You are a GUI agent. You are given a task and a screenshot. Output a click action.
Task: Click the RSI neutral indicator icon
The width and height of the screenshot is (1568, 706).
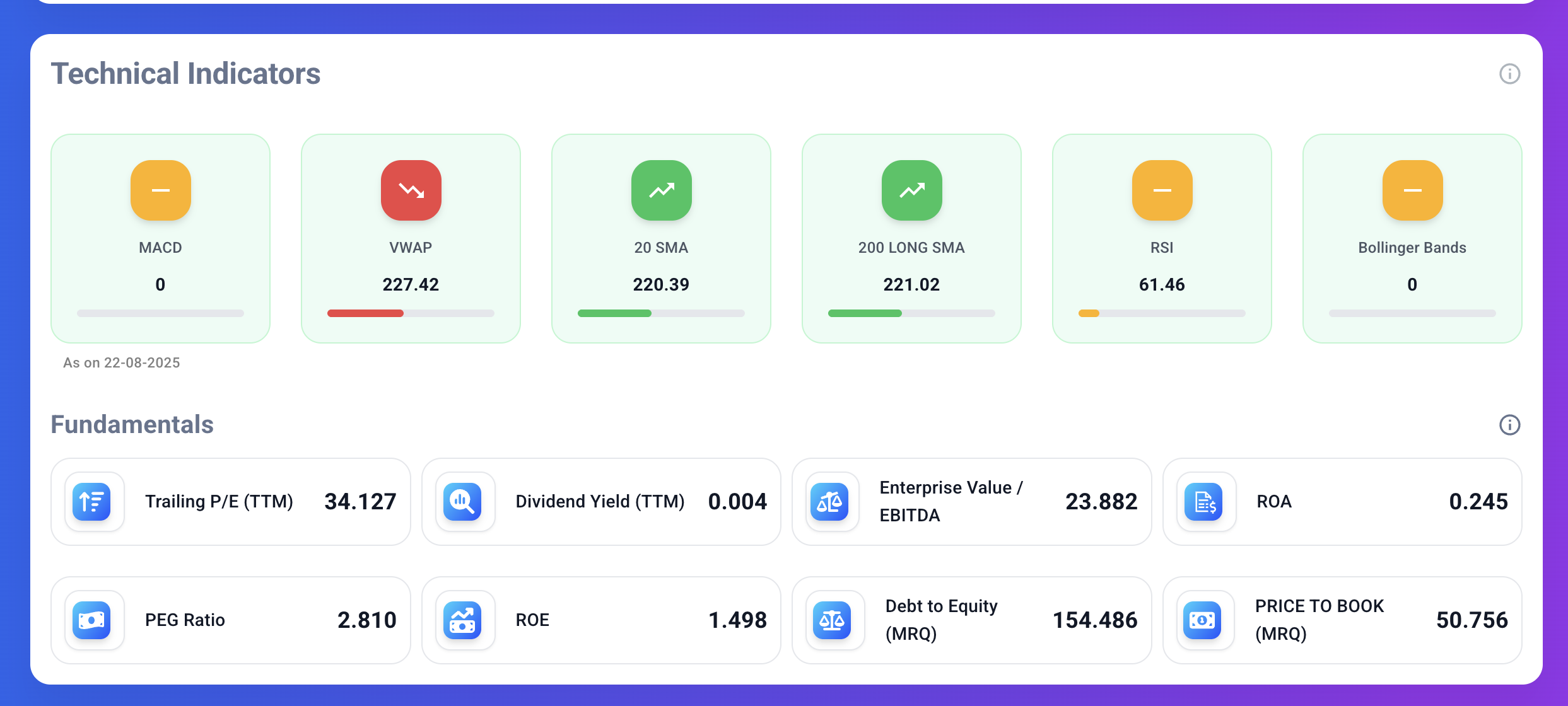[x=1161, y=190]
